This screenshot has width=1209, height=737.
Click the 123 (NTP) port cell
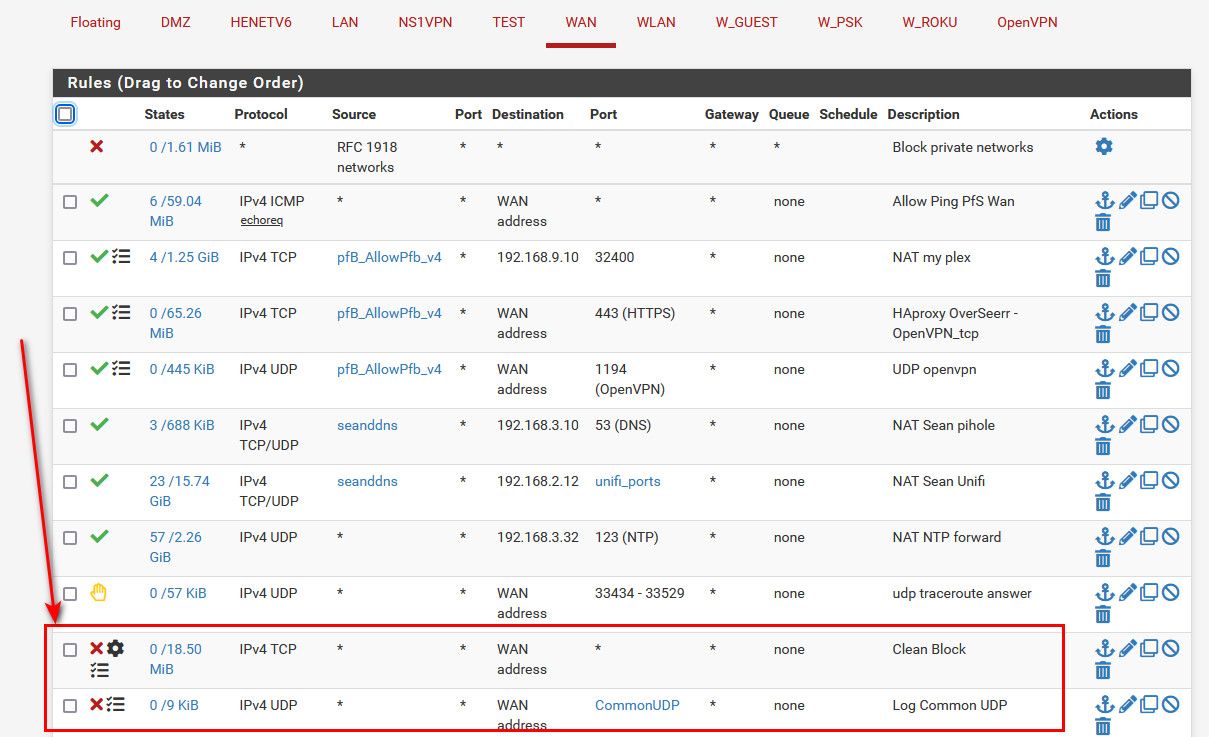tap(628, 537)
